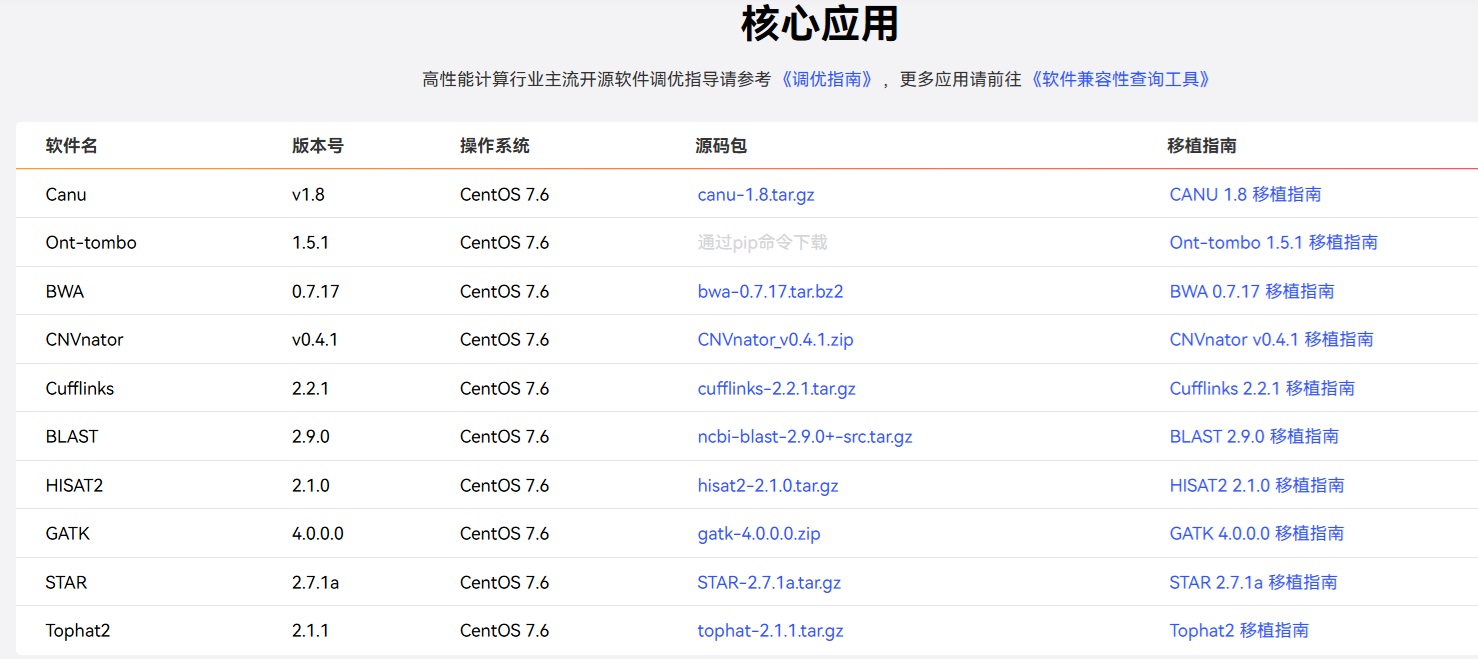This screenshot has height=659, width=1478.
Task: Click CentOS 7.6 in the BLAST row
Action: coord(505,437)
